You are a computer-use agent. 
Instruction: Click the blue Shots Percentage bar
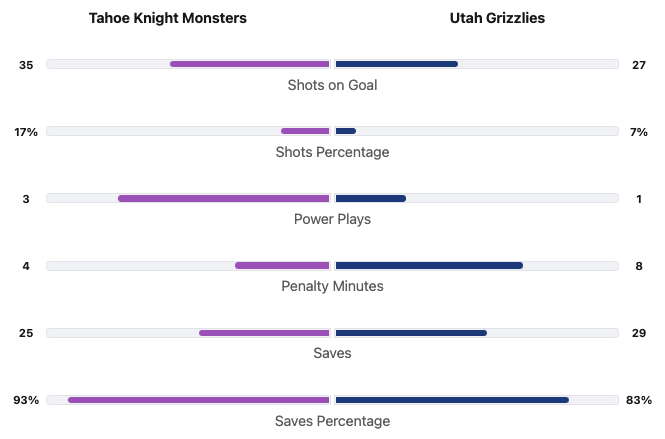click(x=346, y=131)
